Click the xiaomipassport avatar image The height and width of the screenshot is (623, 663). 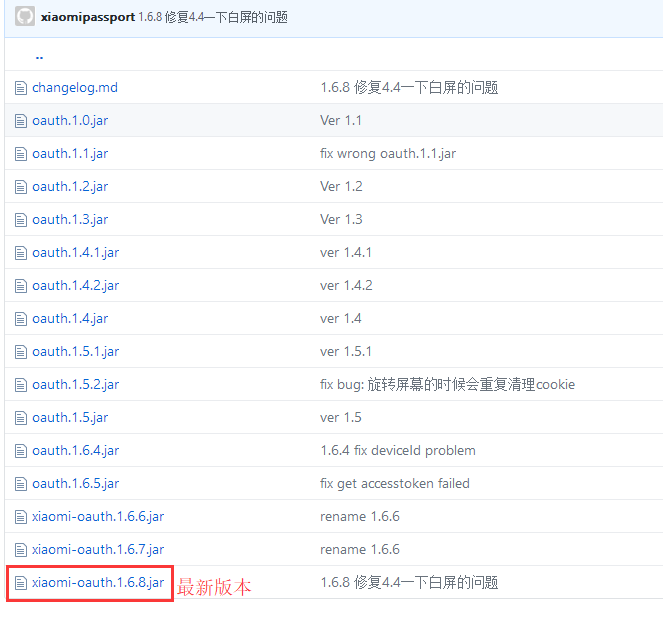coord(25,17)
